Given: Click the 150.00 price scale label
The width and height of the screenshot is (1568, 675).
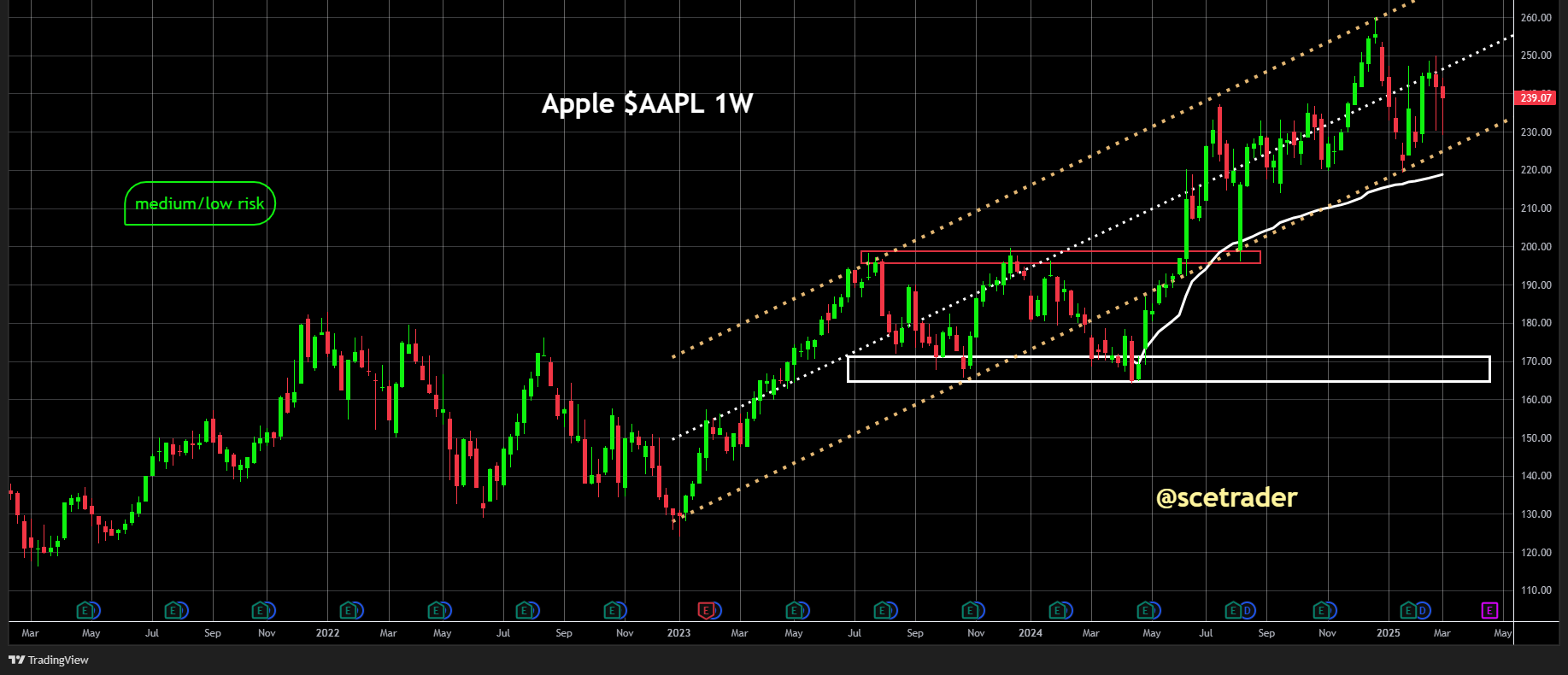Looking at the screenshot, I should coord(1536,438).
